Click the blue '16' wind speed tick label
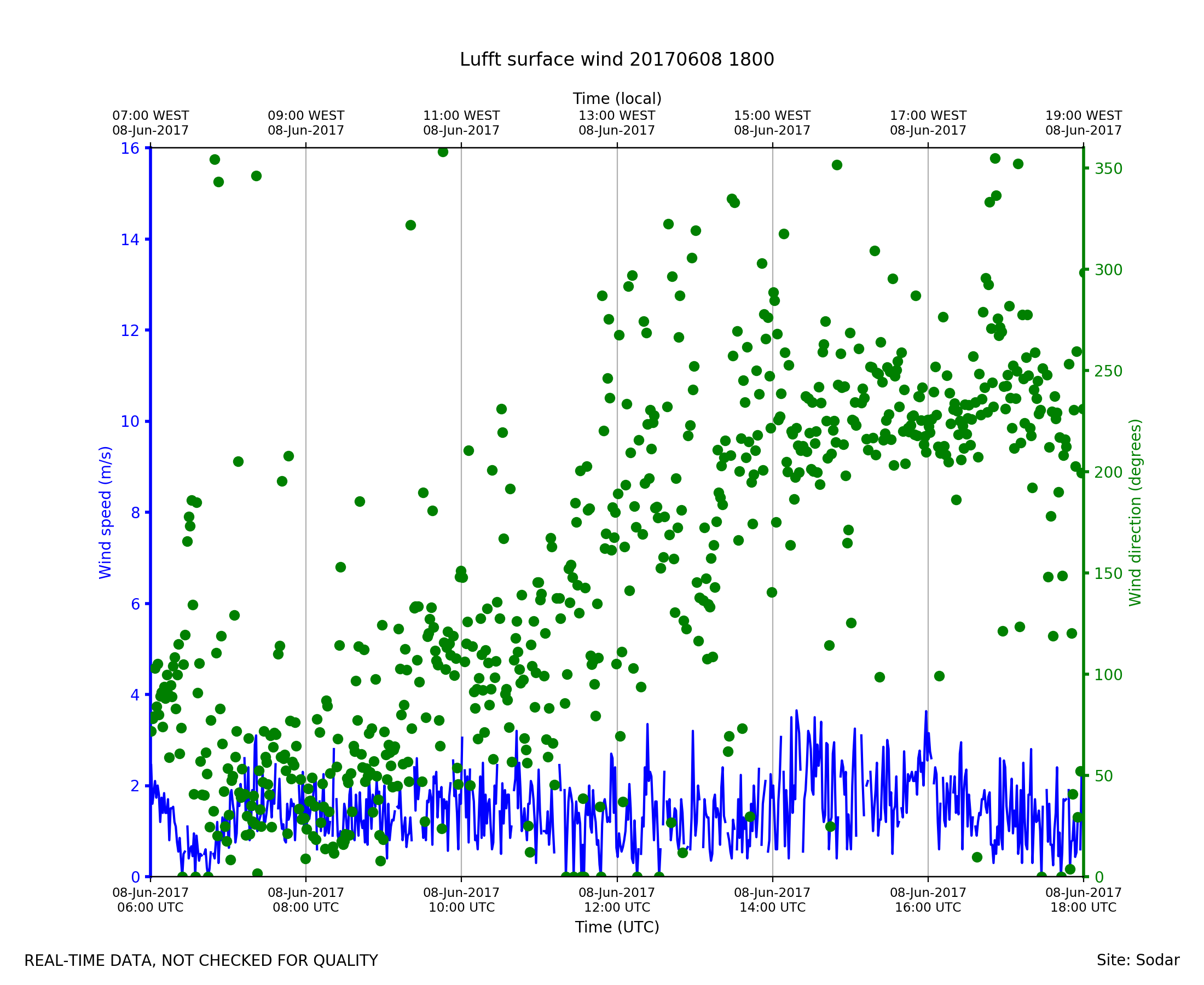This screenshot has width=1204, height=985. [x=129, y=149]
